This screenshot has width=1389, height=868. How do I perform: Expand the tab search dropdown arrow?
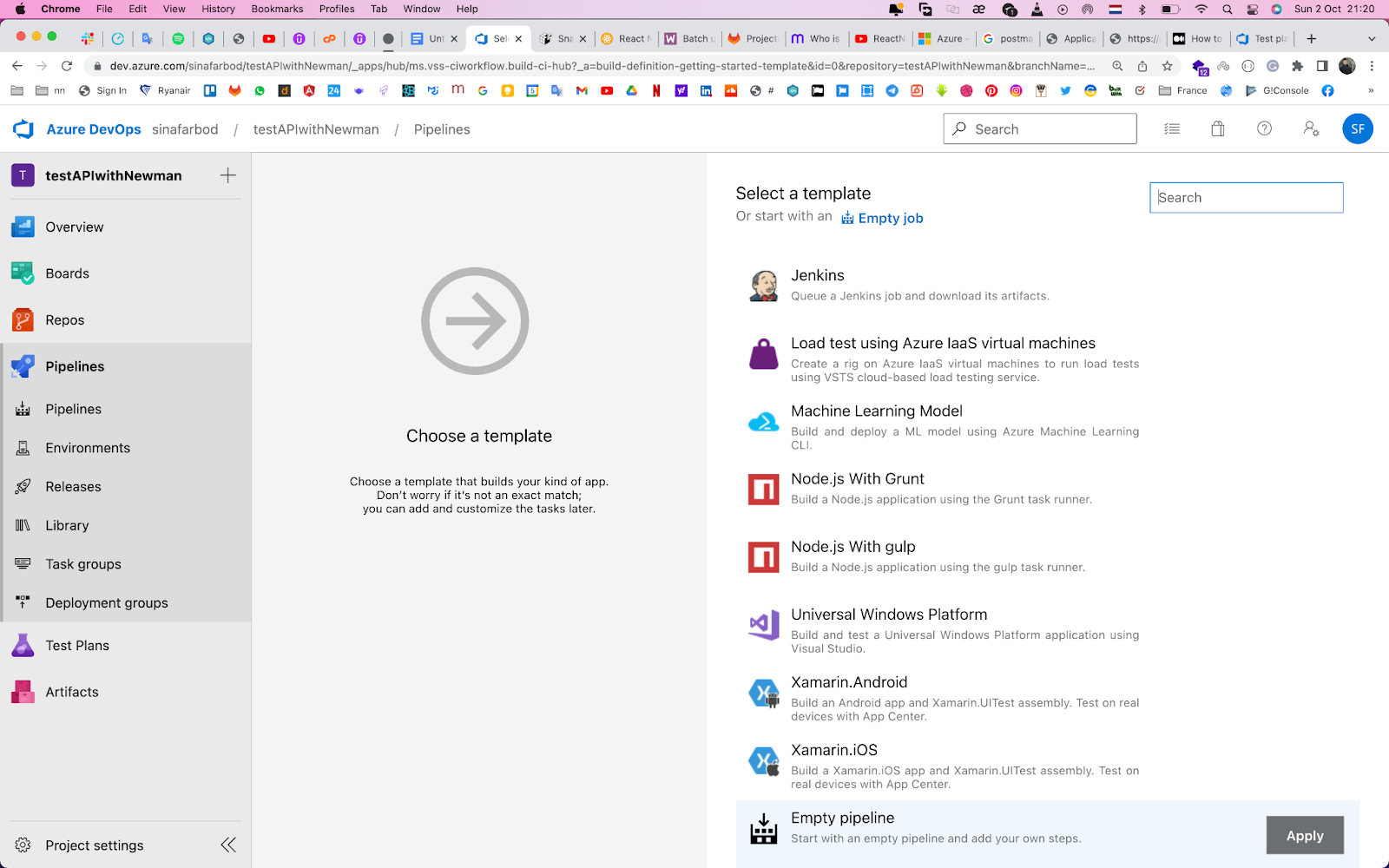point(1372,38)
